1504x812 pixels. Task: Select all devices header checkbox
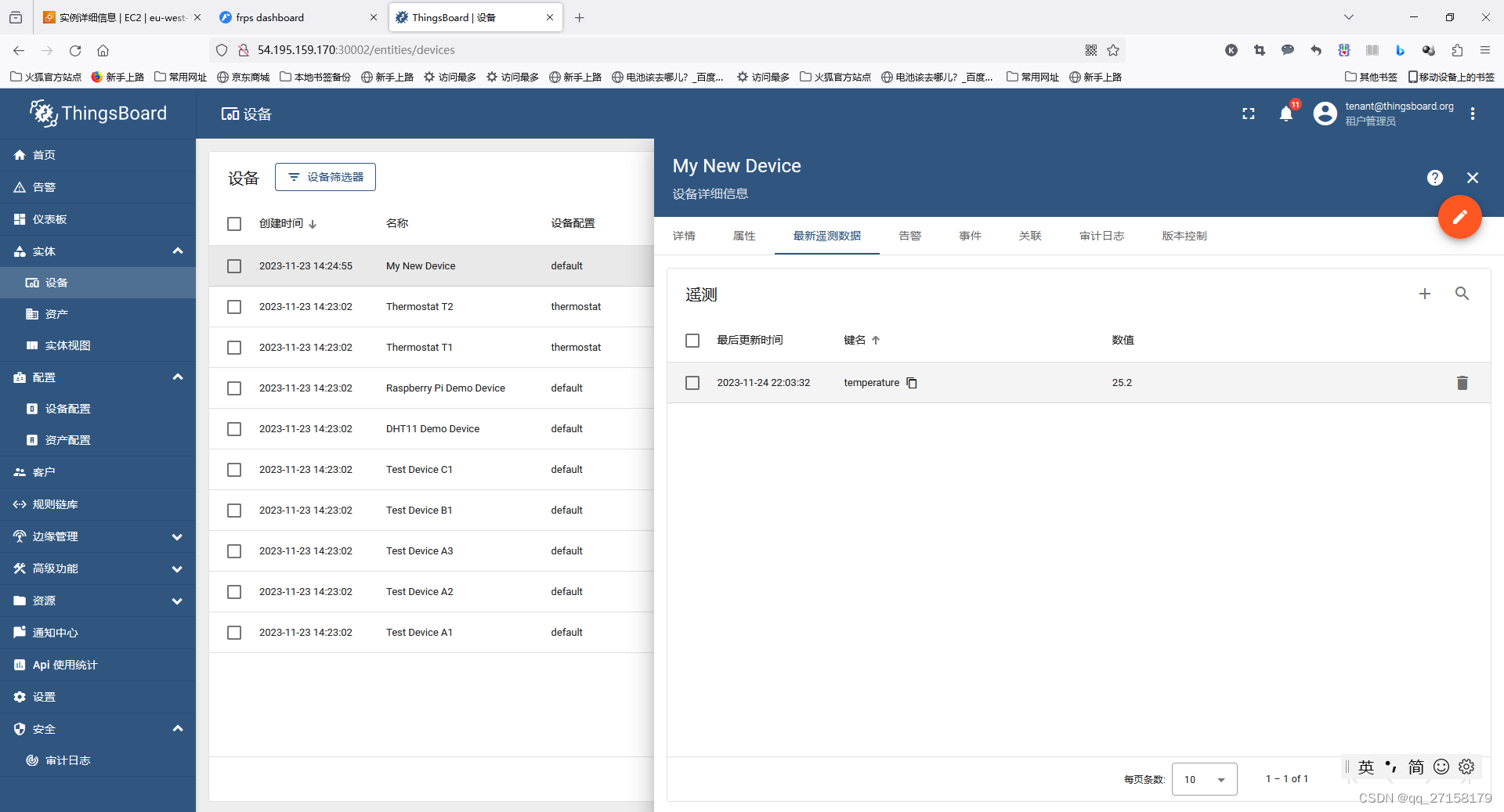click(x=234, y=224)
